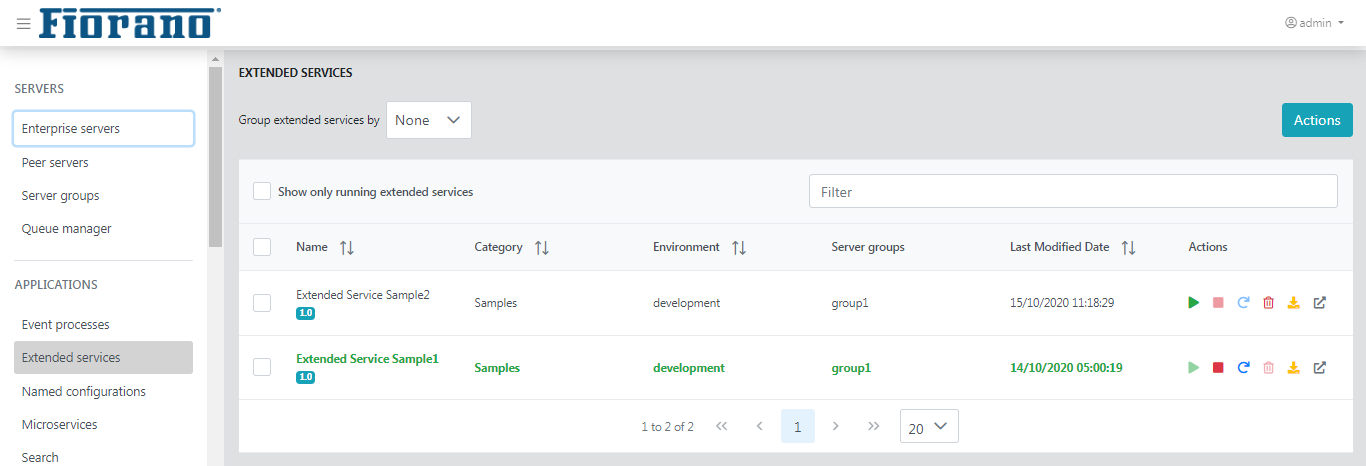The image size is (1366, 466).
Task: Go to last page of results
Action: [x=874, y=426]
